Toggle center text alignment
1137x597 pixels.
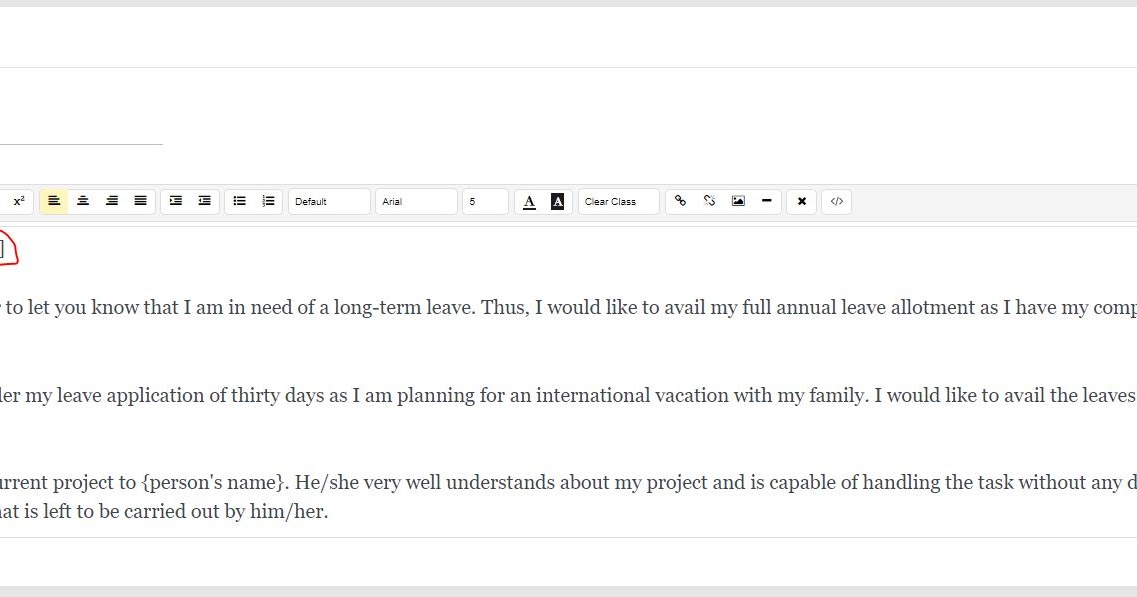(83, 201)
